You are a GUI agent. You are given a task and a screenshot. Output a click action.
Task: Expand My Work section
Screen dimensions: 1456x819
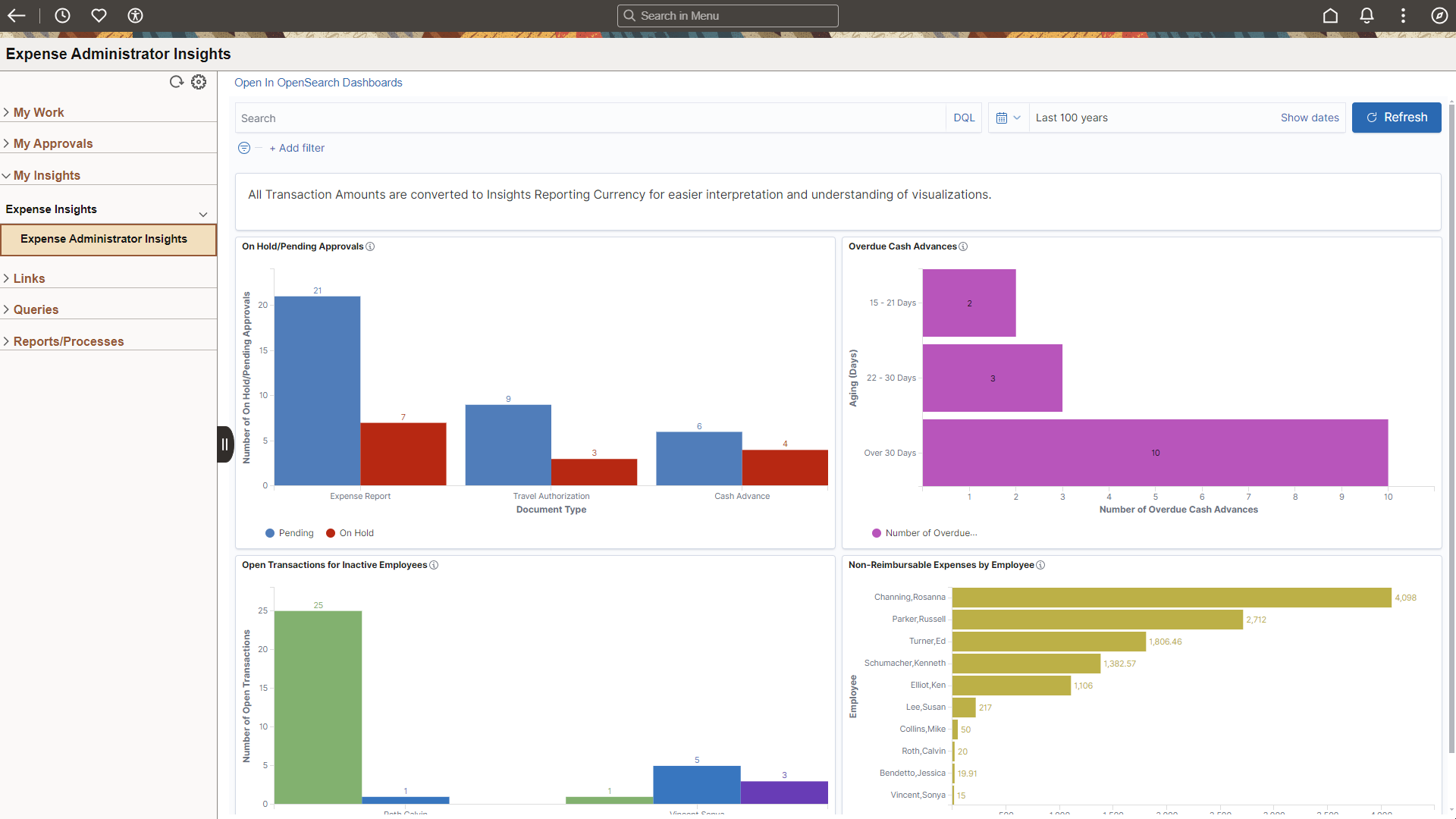[39, 112]
